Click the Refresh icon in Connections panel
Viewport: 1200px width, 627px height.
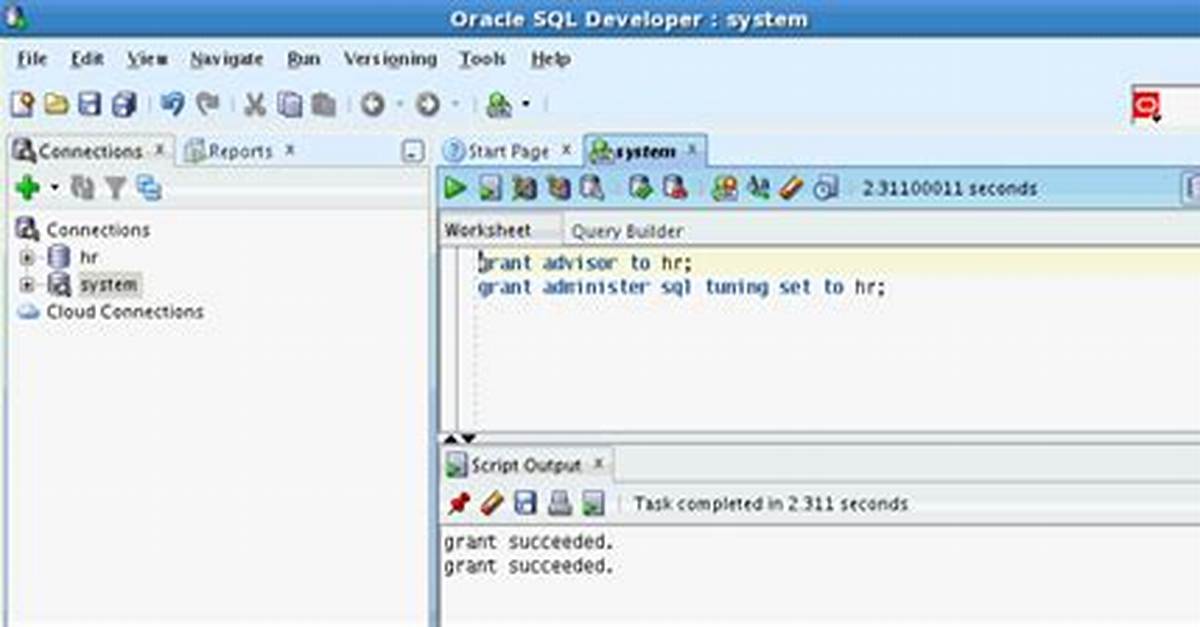[82, 187]
